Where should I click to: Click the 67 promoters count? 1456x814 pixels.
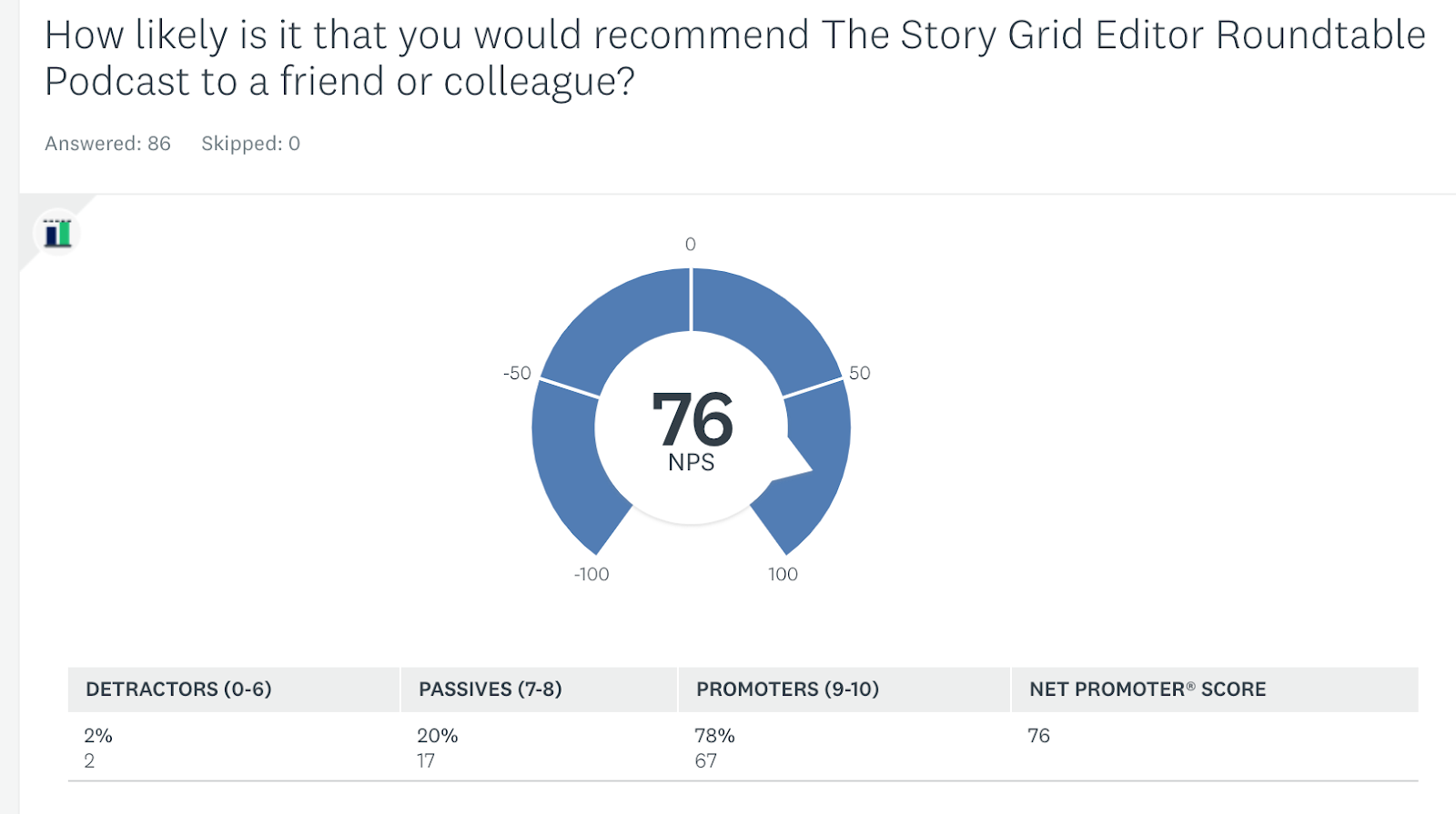pyautogui.click(x=705, y=761)
